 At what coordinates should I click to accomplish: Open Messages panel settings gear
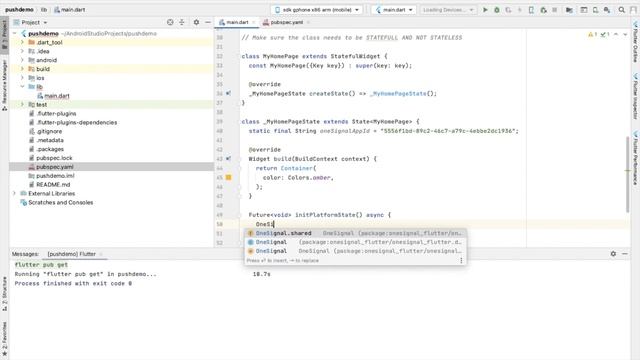613,254
